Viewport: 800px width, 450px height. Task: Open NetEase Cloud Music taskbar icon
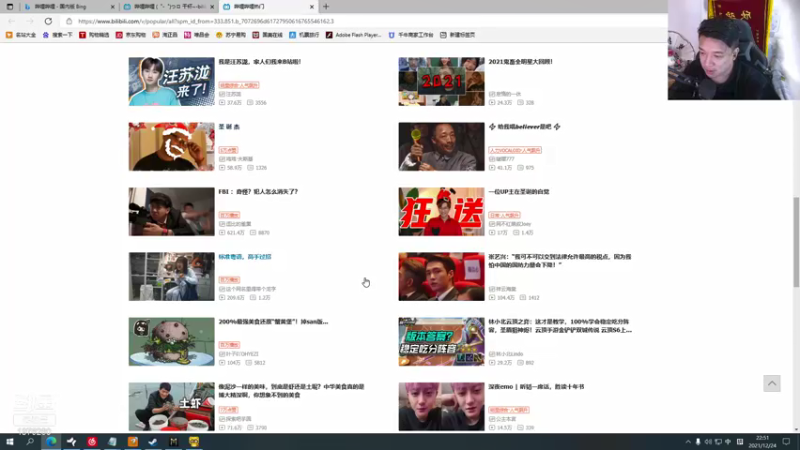pyautogui.click(x=92, y=442)
